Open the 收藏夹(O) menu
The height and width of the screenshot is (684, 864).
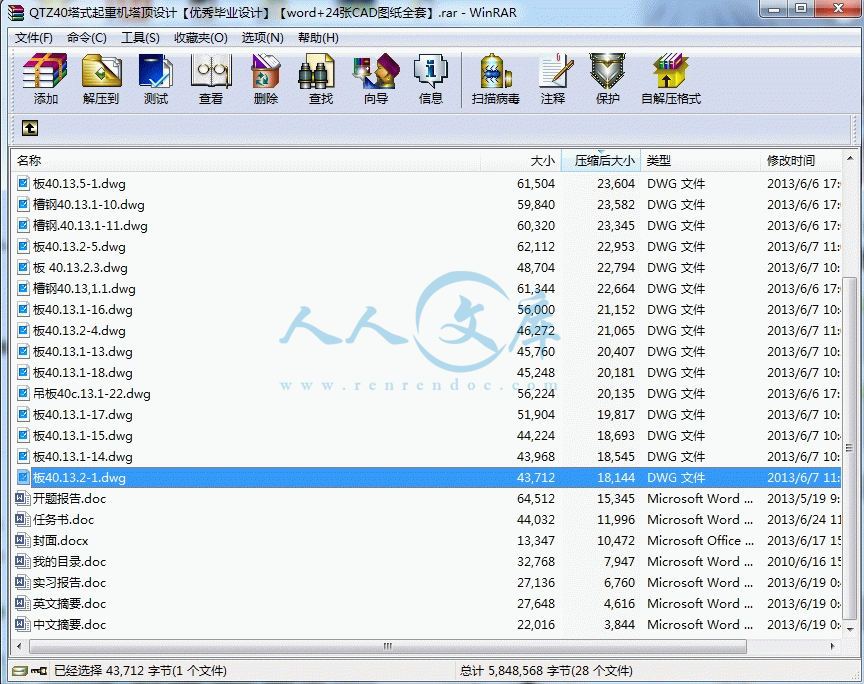(201, 37)
